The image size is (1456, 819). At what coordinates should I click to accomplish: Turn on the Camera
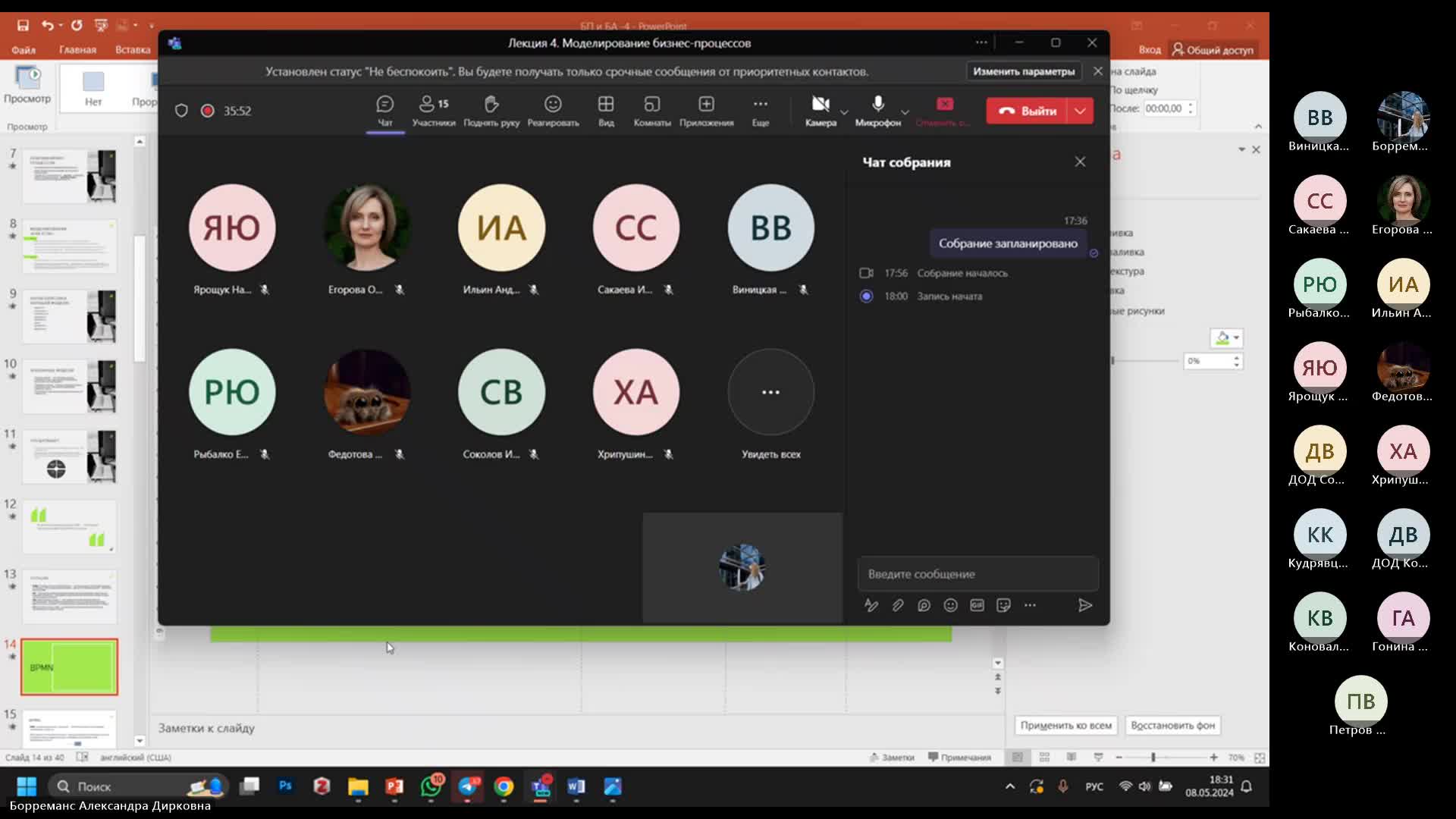821,111
